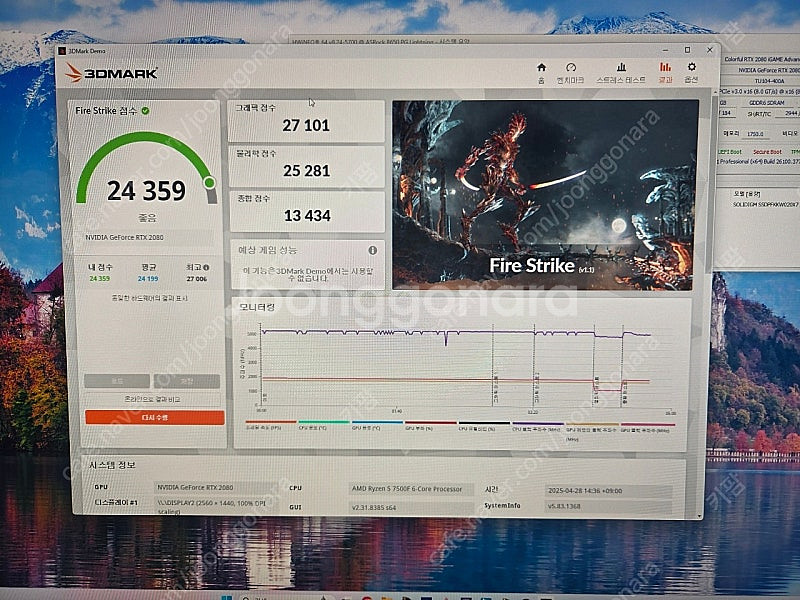Toggle the CPU 온도 legend line
This screenshot has height=600, width=800.
[323, 425]
